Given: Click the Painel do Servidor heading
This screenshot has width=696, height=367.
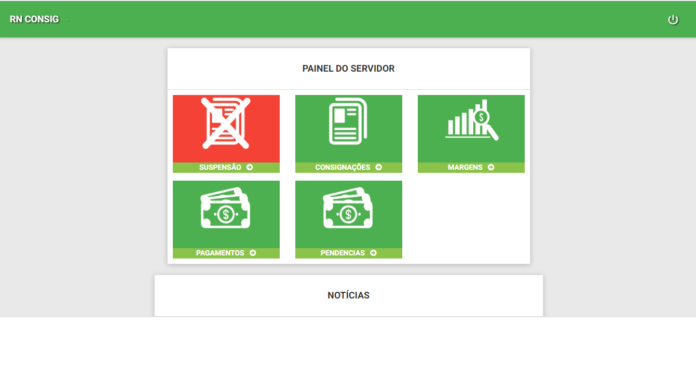Looking at the screenshot, I should (x=348, y=68).
